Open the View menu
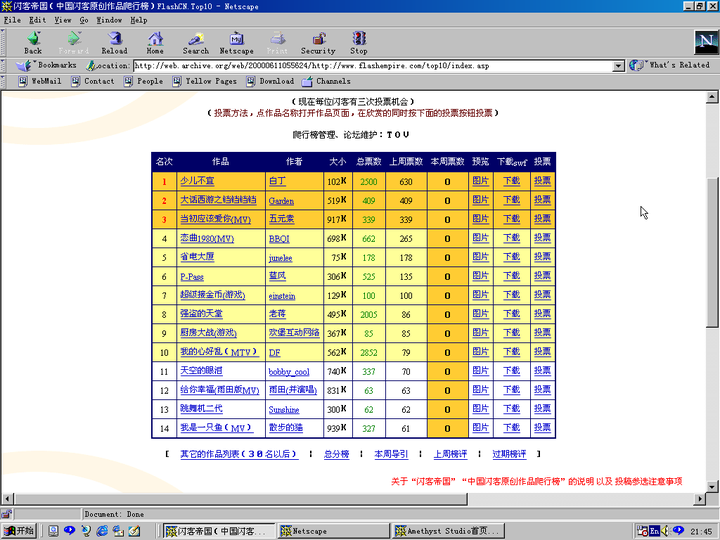The width and height of the screenshot is (720, 540). (x=62, y=20)
